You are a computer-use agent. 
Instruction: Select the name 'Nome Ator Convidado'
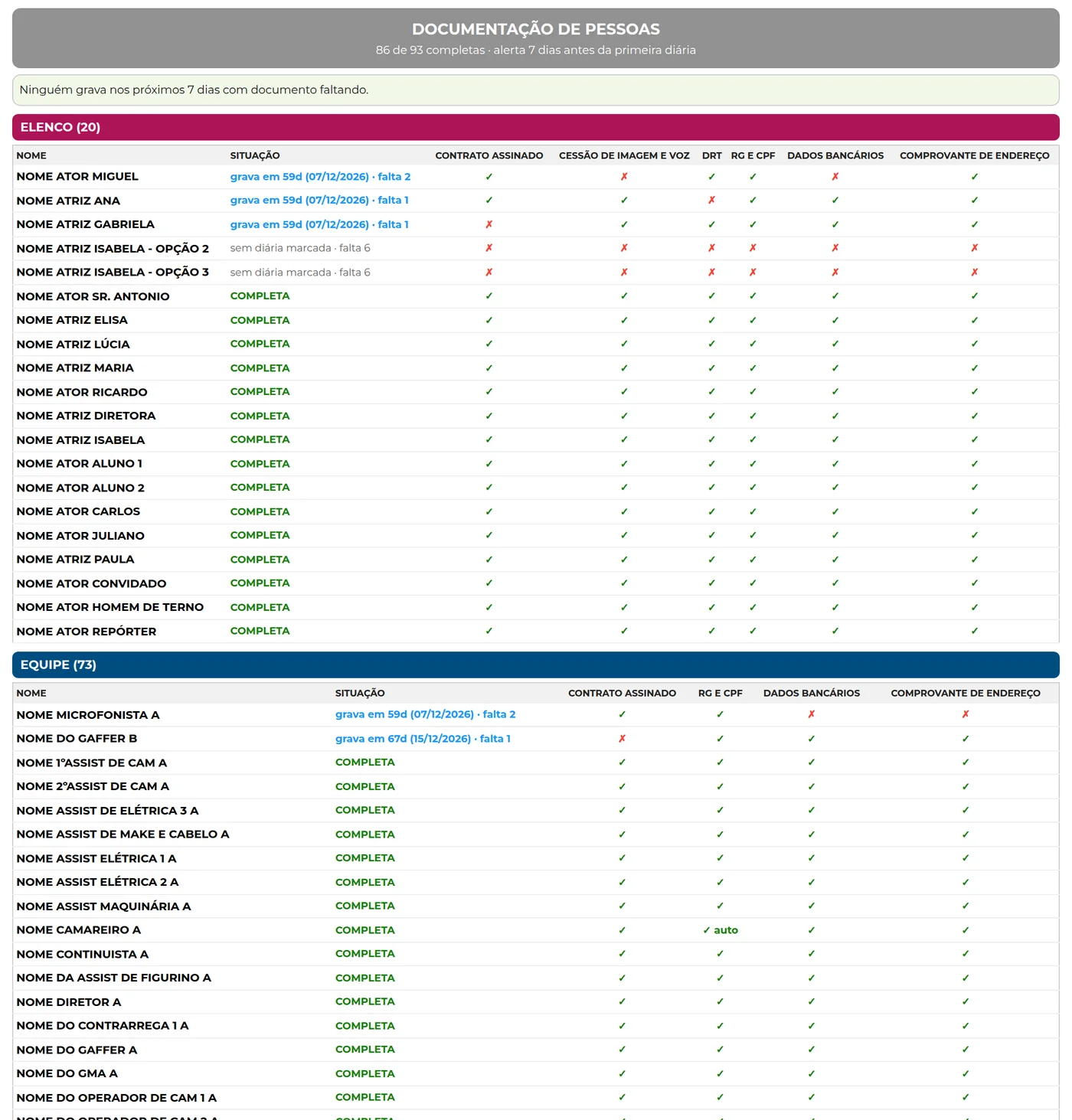pos(92,583)
